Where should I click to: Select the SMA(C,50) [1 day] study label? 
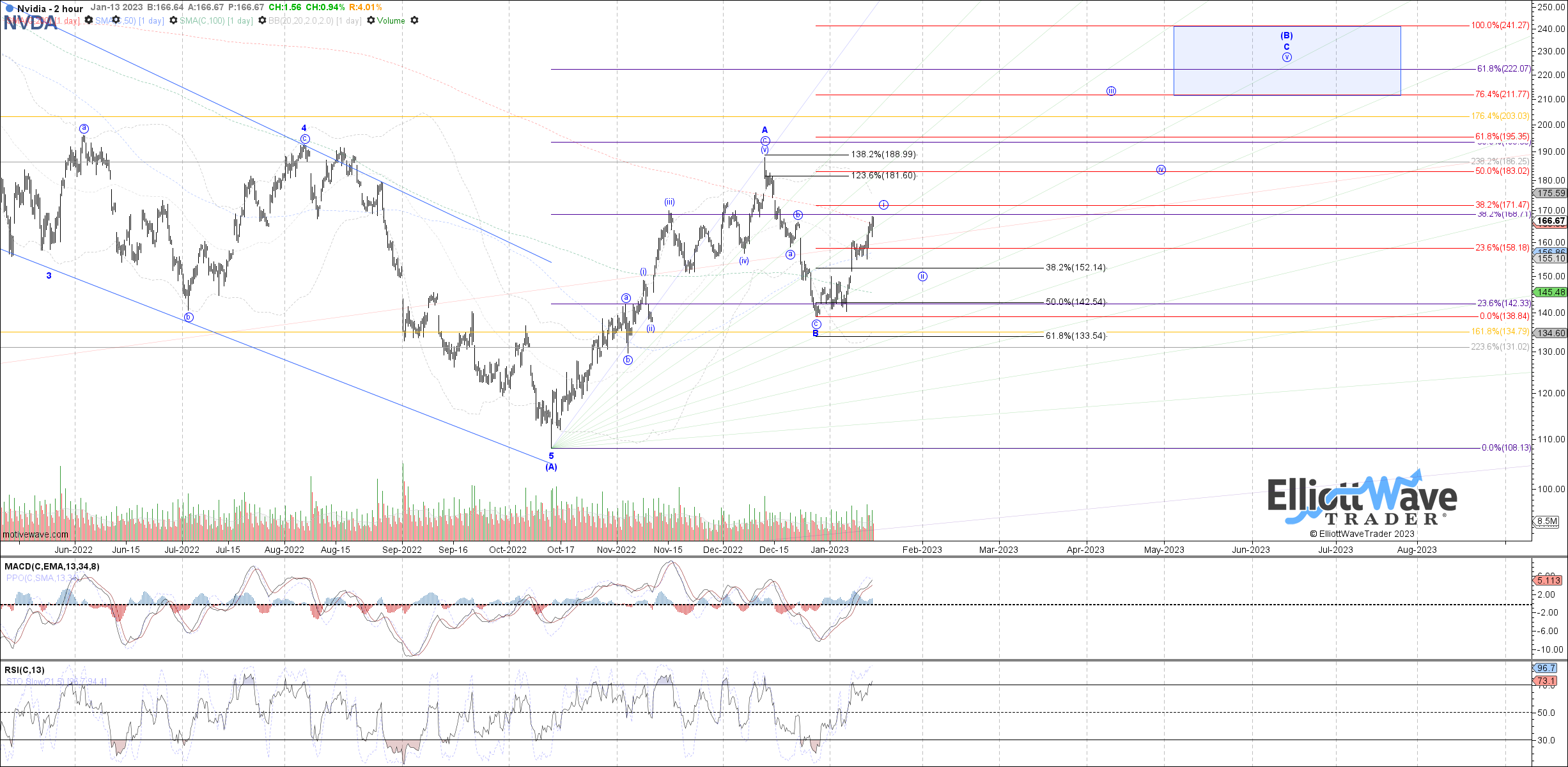pos(130,20)
